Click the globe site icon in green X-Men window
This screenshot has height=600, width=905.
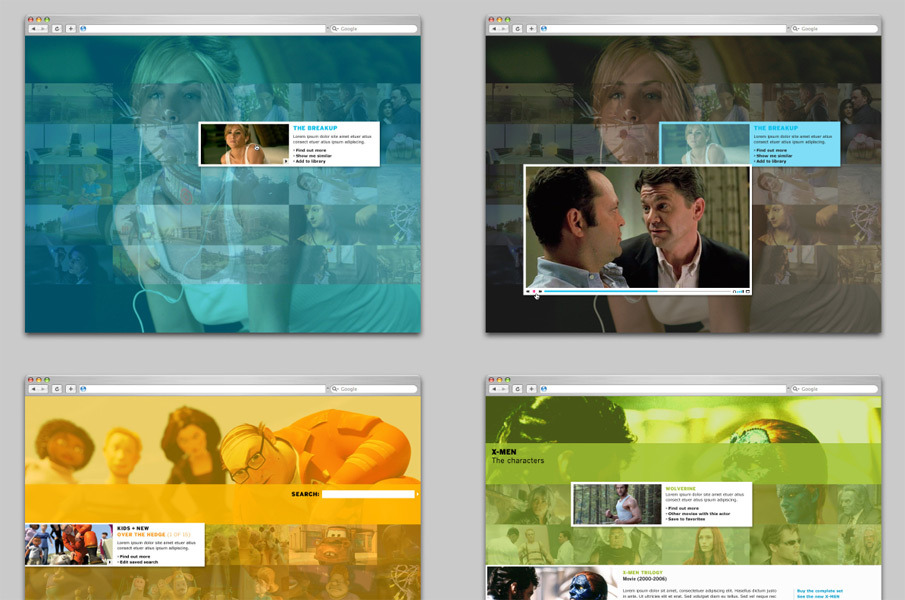tap(544, 389)
